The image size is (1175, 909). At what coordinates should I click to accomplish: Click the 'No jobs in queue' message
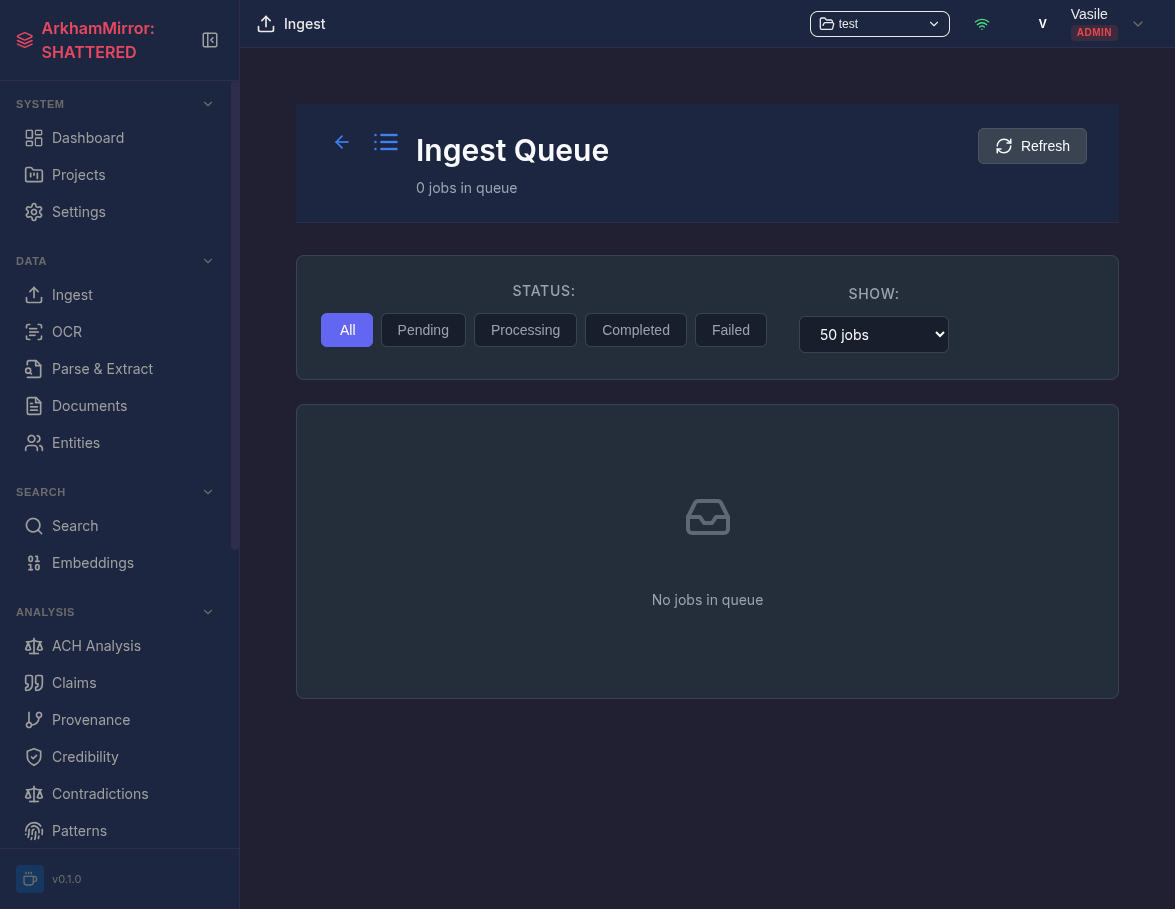(x=707, y=600)
